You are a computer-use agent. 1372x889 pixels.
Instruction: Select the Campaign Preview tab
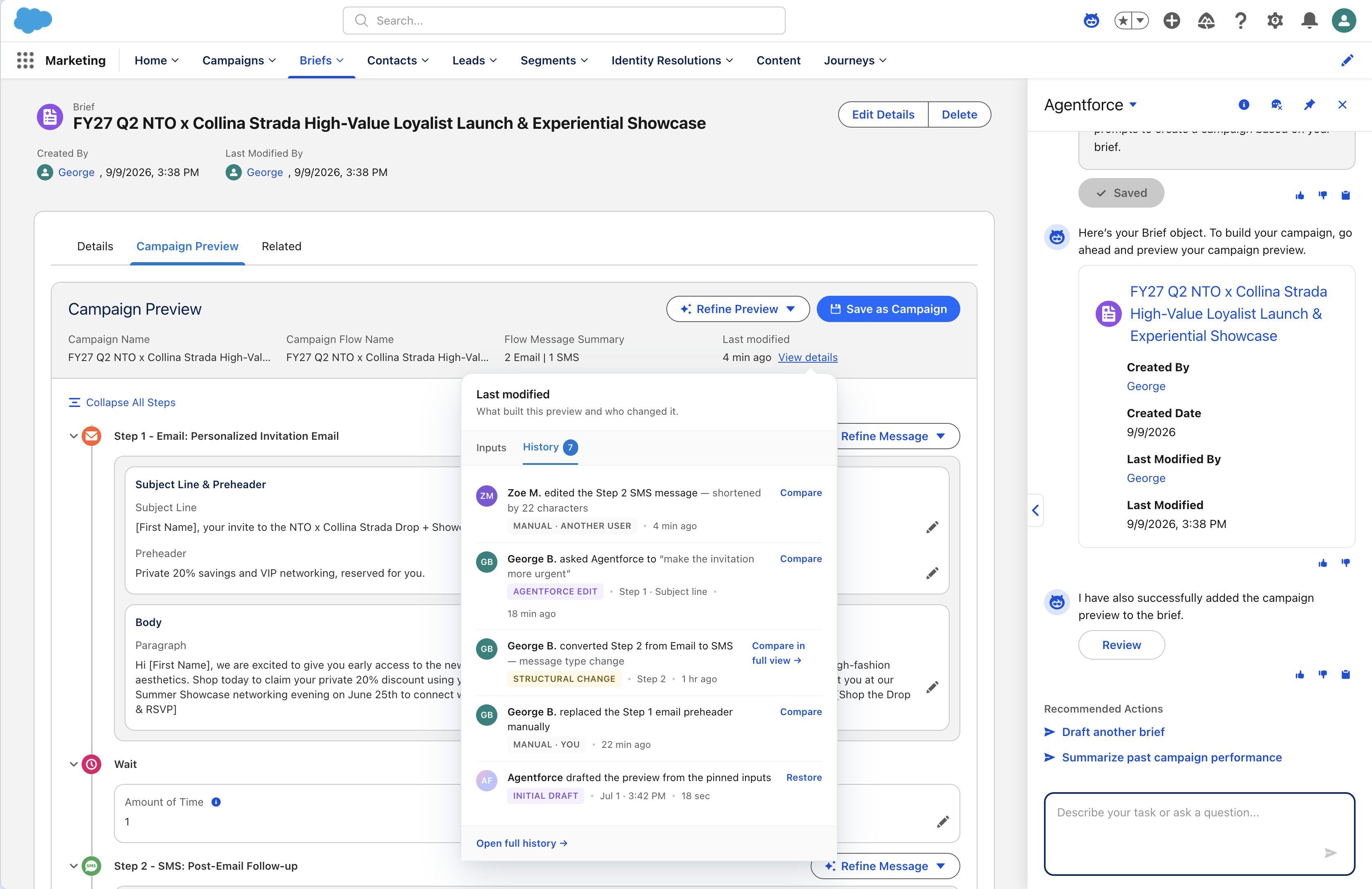coord(187,246)
